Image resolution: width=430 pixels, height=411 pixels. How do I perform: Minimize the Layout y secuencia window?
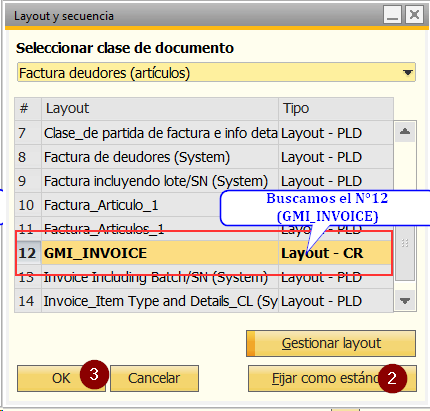(392, 15)
